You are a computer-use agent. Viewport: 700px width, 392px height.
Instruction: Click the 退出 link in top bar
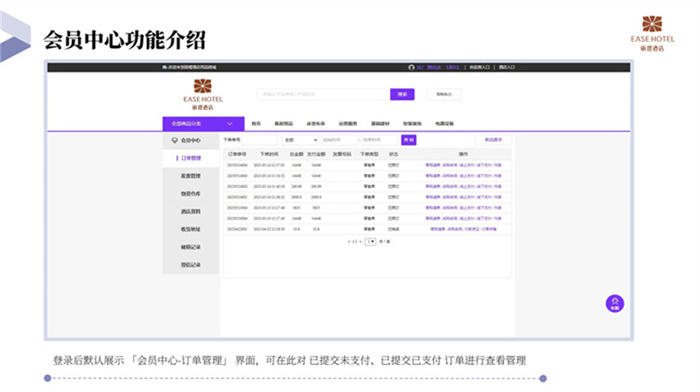tap(452, 67)
